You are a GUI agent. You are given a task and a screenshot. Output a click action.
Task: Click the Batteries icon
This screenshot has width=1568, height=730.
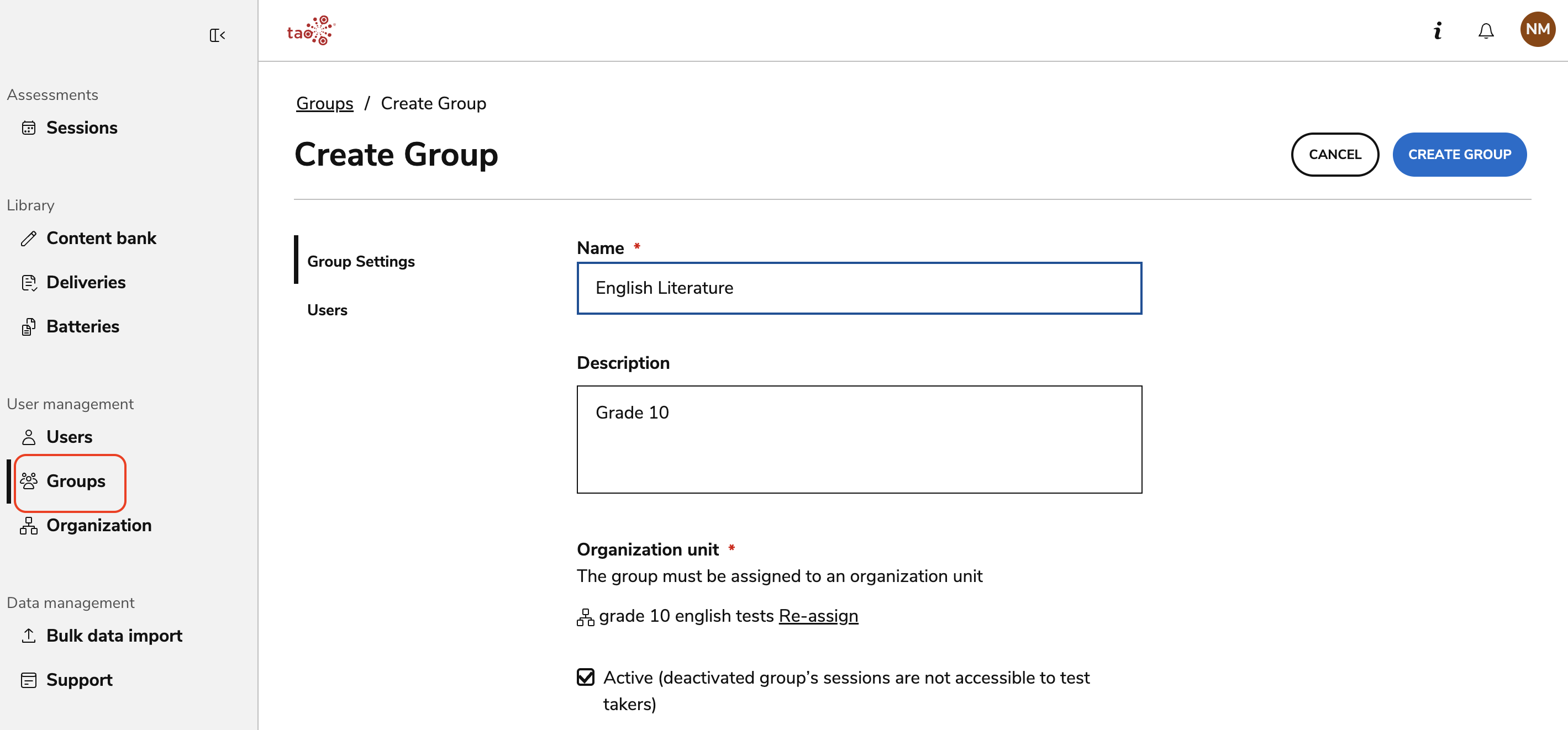point(29,327)
